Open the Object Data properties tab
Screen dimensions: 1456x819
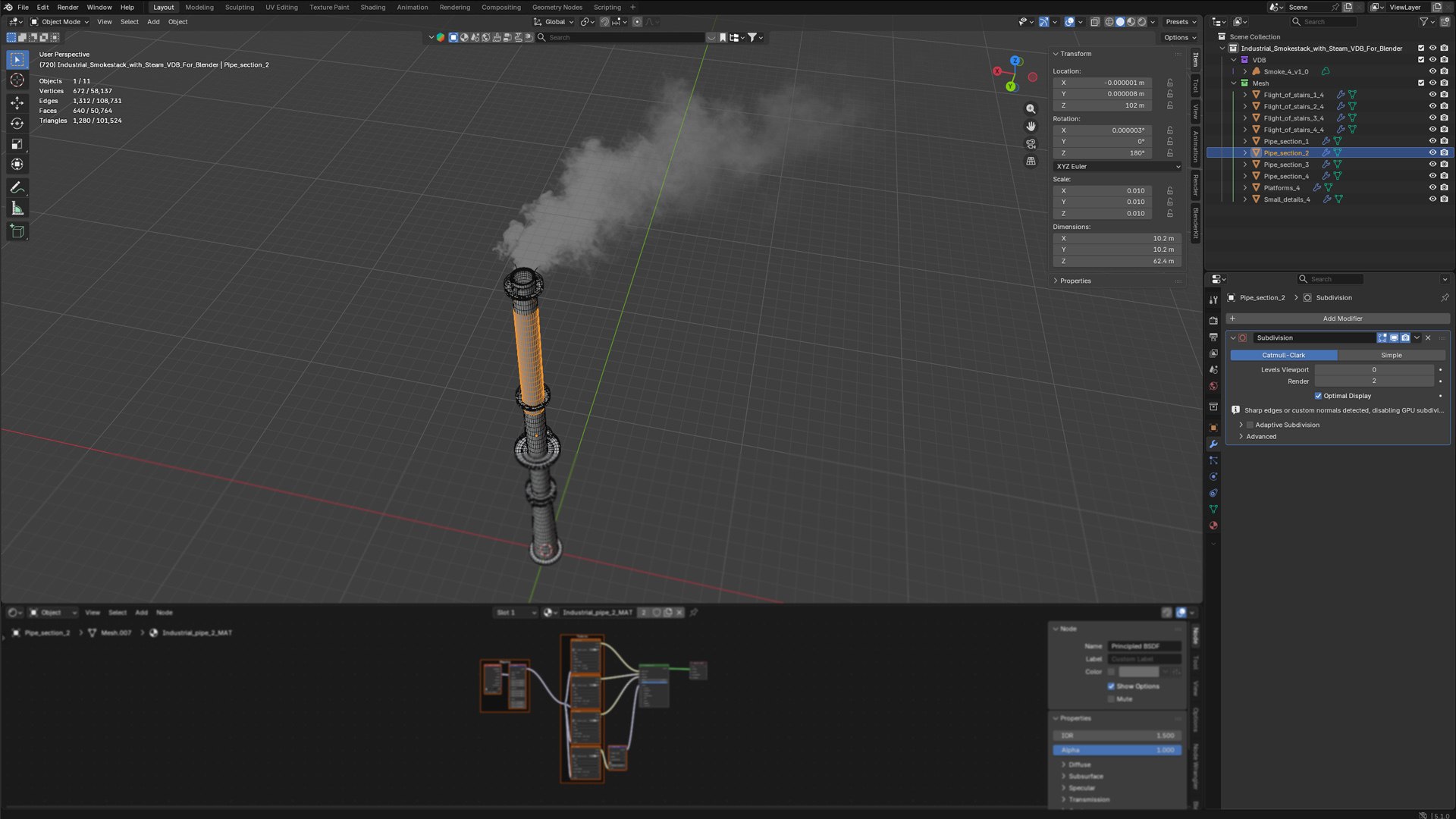click(x=1213, y=510)
